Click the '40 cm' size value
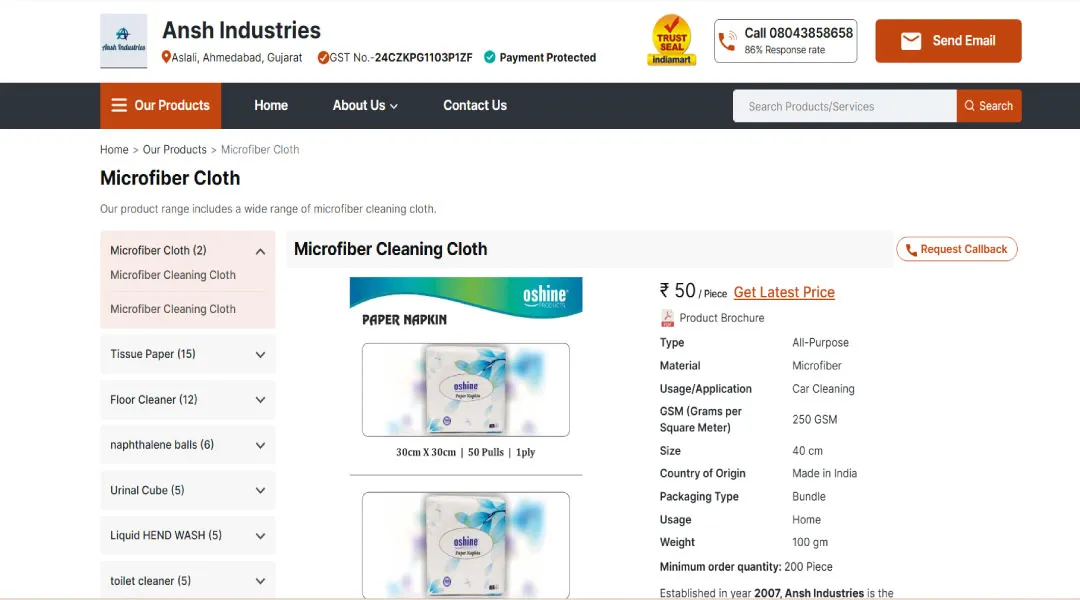The image size is (1080, 600). pyautogui.click(x=807, y=451)
